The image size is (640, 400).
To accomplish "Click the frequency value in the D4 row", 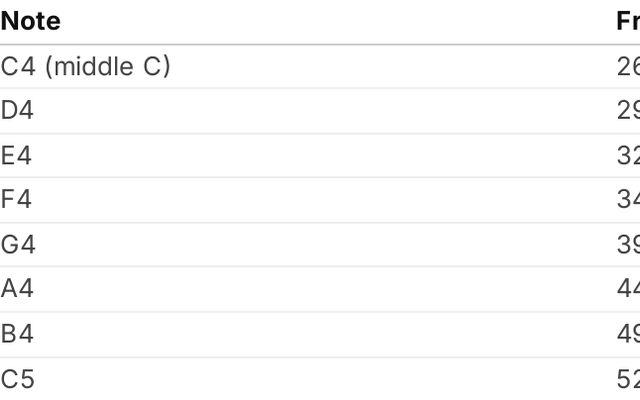I will click(629, 111).
